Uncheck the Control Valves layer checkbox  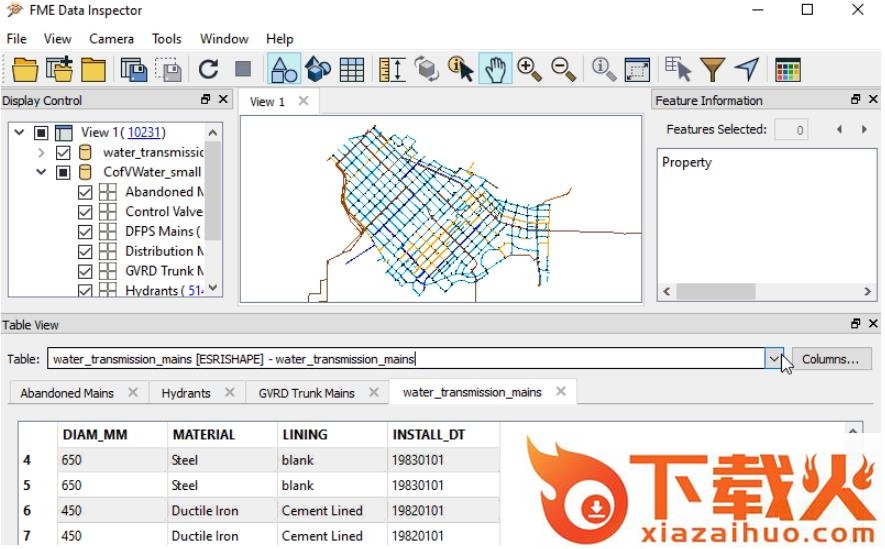coord(85,212)
